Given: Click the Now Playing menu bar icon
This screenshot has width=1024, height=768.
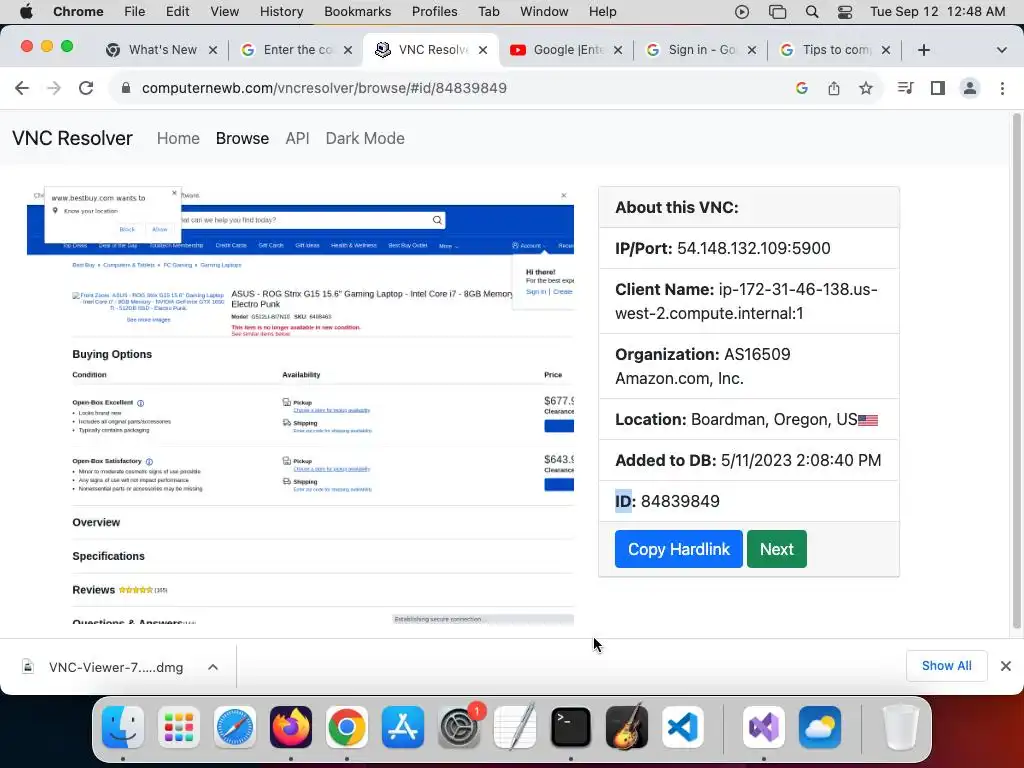Looking at the screenshot, I should coord(742,12).
